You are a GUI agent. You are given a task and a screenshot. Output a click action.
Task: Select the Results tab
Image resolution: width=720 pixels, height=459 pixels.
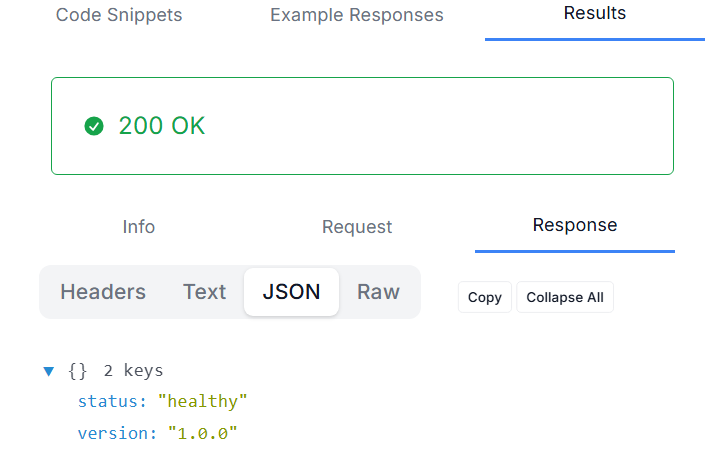pos(595,14)
